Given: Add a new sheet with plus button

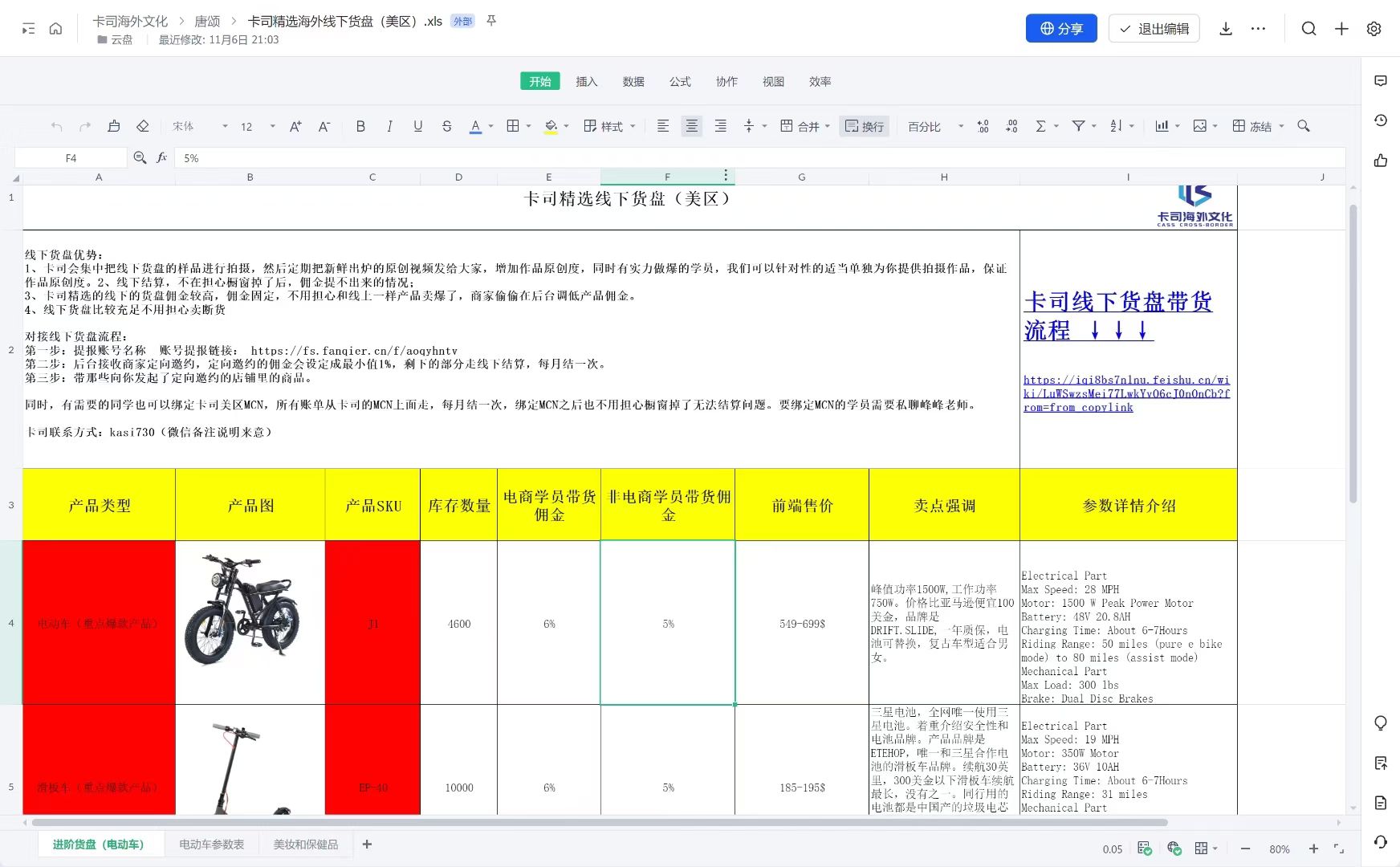Looking at the screenshot, I should pyautogui.click(x=367, y=844).
